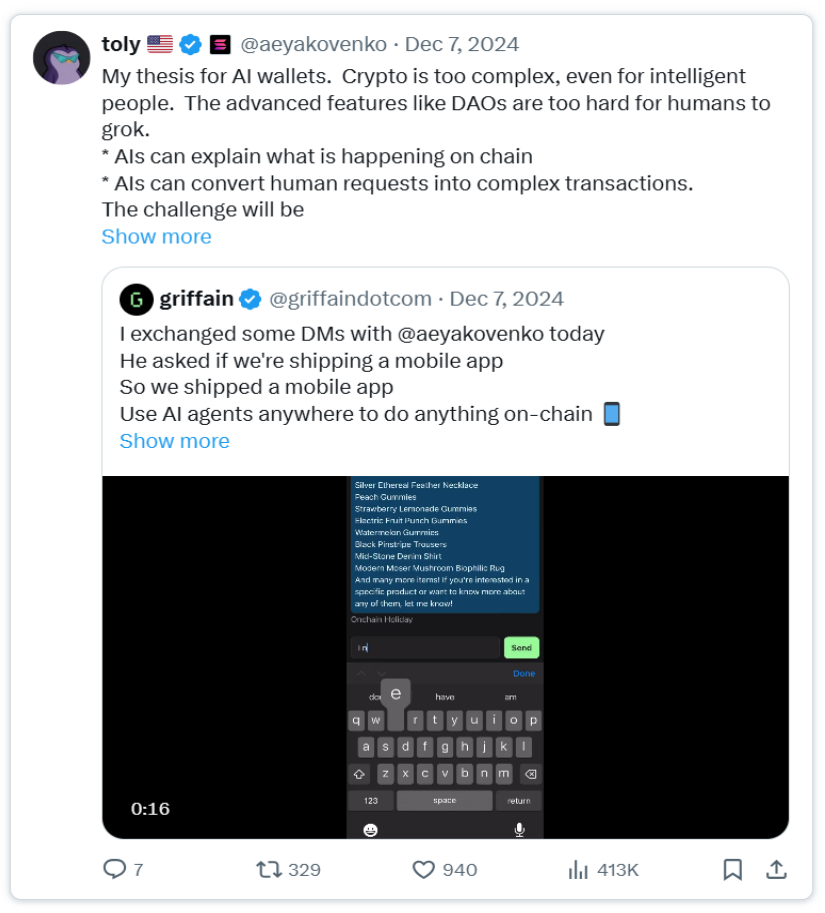Click toly's penguin profile avatar
Image resolution: width=825 pixels, height=913 pixels.
click(62, 58)
